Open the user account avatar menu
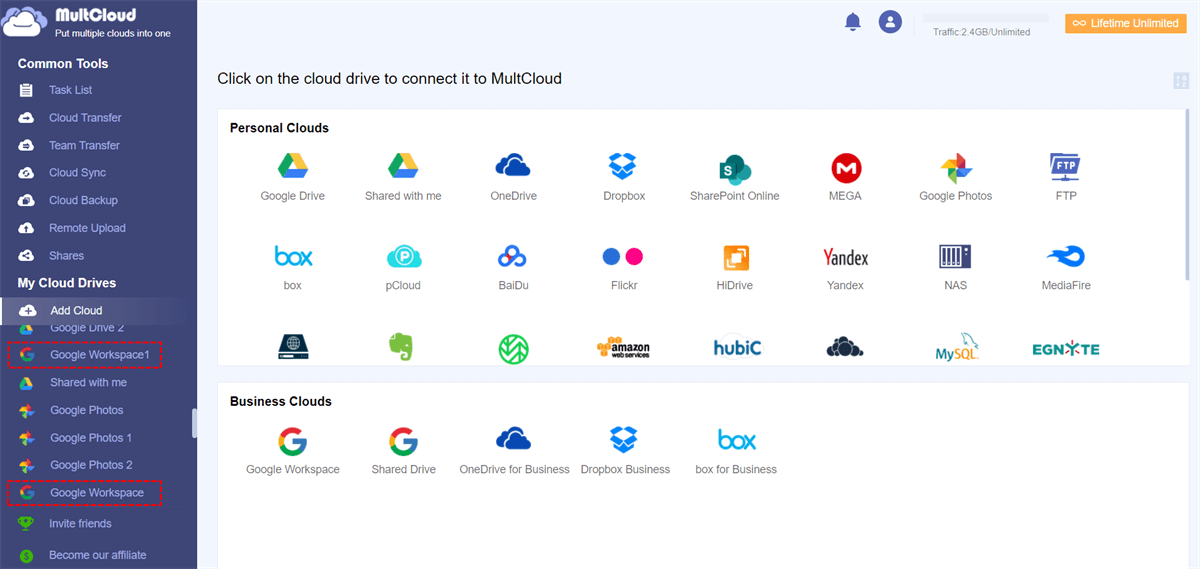Image resolution: width=1200 pixels, height=569 pixels. (x=890, y=21)
